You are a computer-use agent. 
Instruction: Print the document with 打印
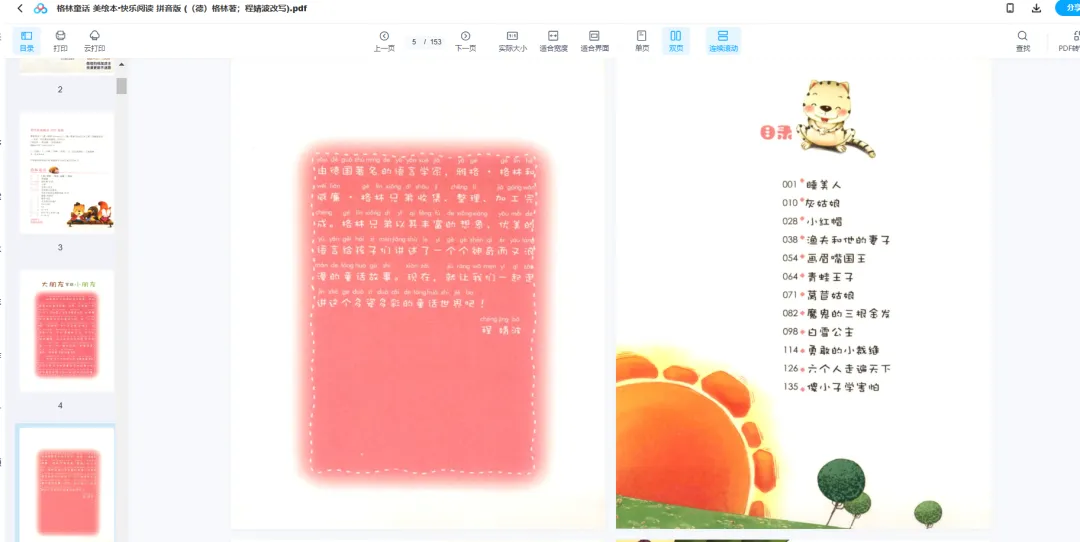click(61, 41)
